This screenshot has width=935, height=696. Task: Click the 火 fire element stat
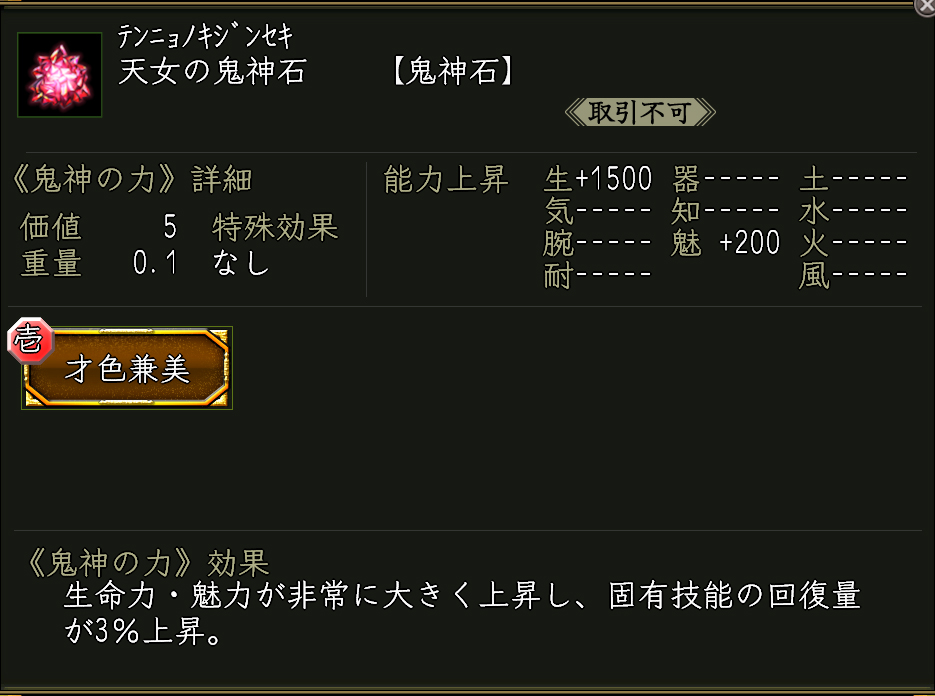pyautogui.click(x=853, y=243)
